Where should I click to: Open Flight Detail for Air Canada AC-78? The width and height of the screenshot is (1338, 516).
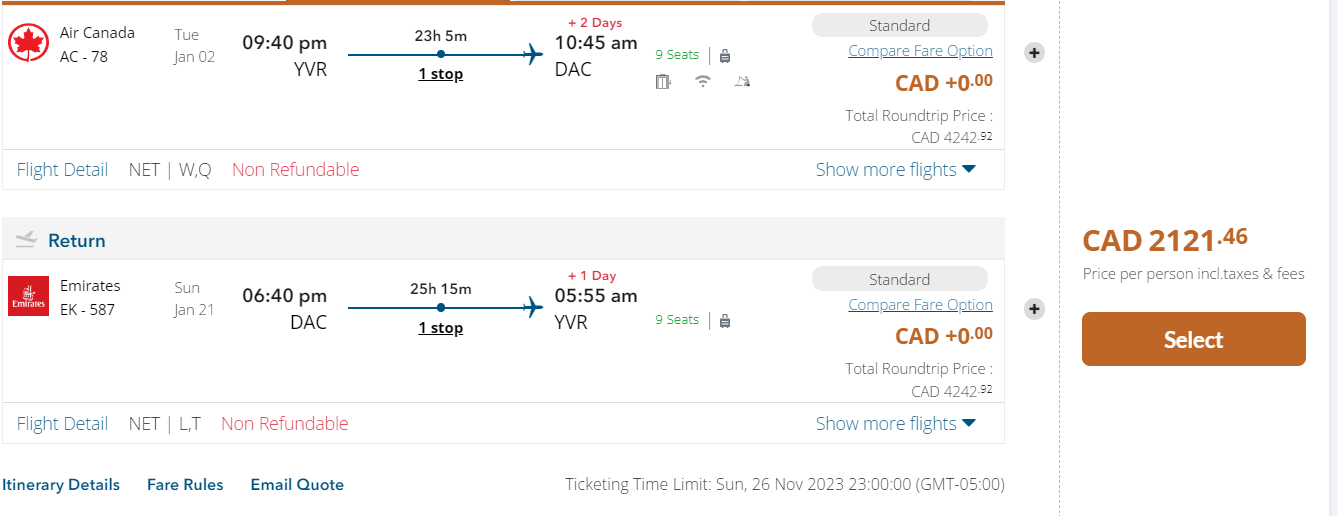62,170
